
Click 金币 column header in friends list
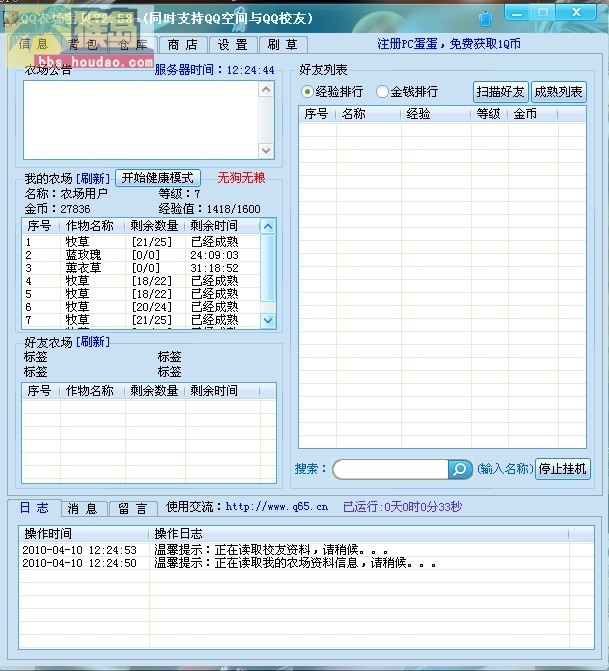[x=533, y=114]
